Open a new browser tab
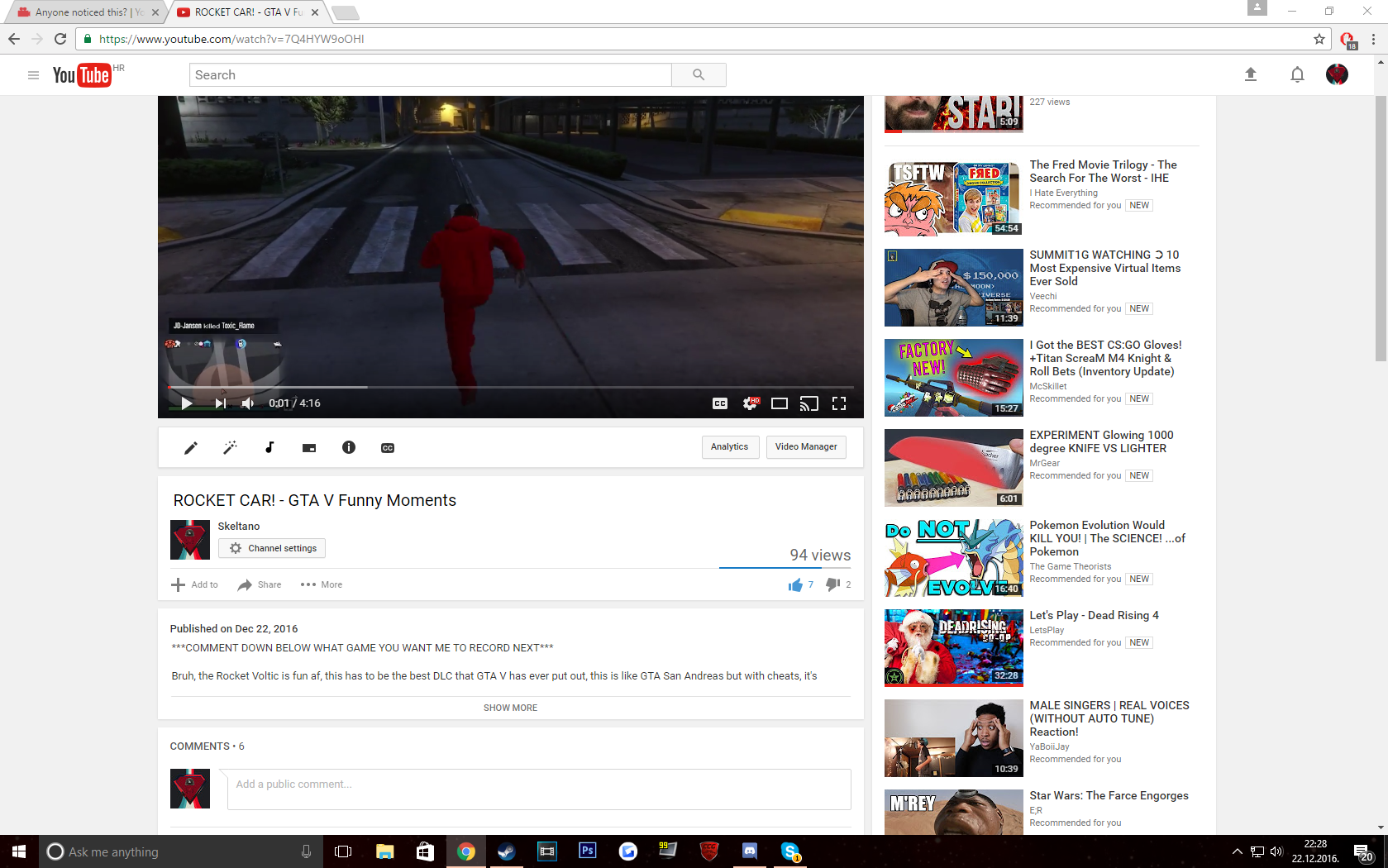Screen dimensions: 1388x868 (x=345, y=12)
